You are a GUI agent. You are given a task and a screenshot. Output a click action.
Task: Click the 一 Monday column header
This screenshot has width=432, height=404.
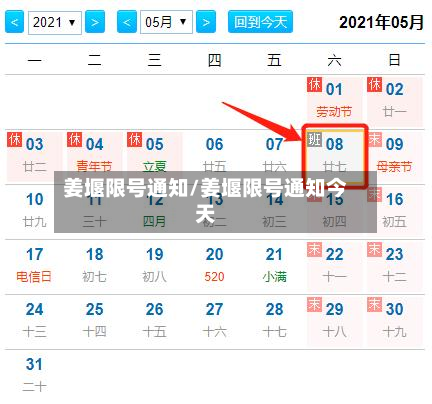[x=34, y=60]
